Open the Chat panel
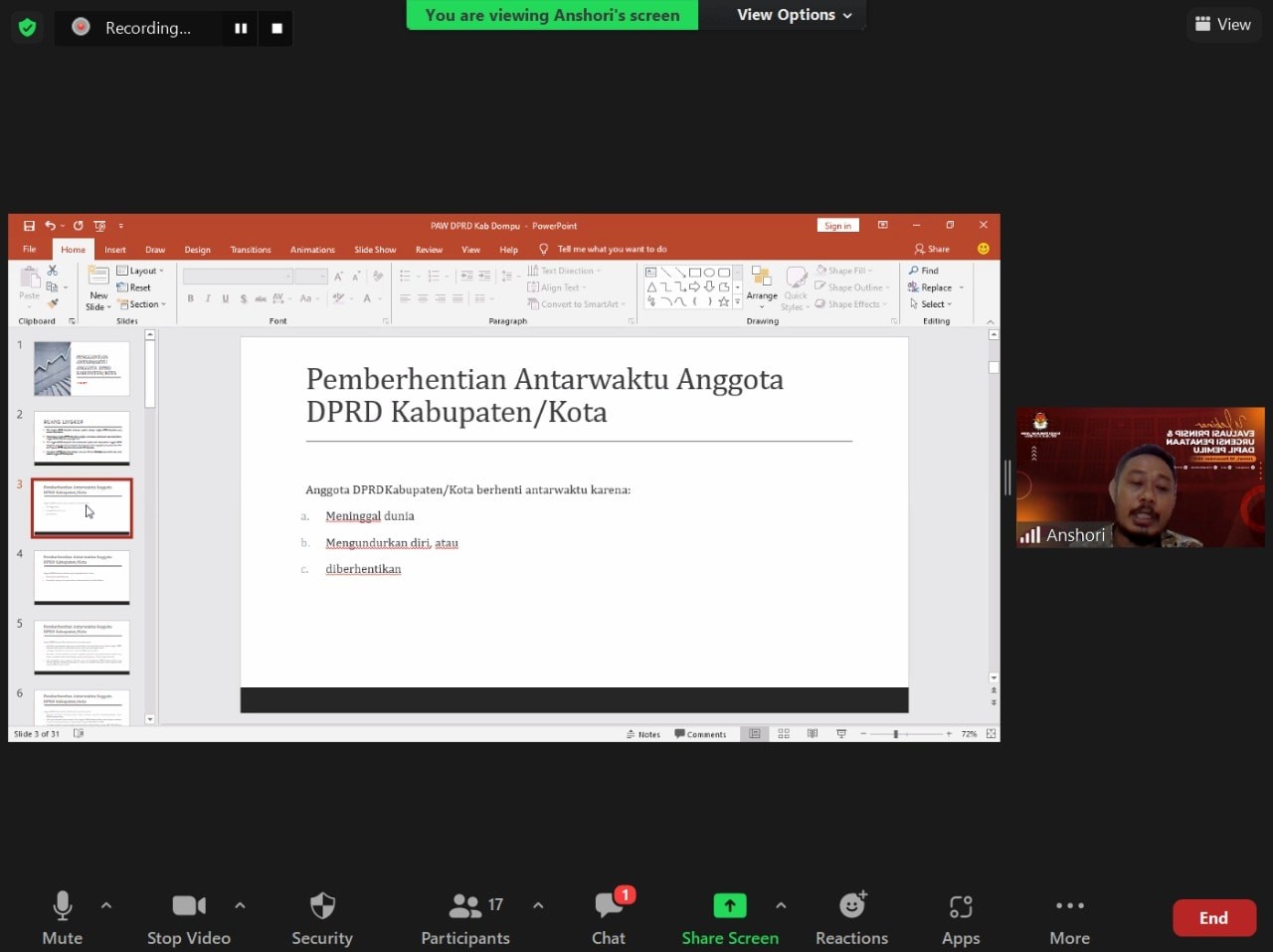This screenshot has width=1273, height=952. [x=609, y=918]
